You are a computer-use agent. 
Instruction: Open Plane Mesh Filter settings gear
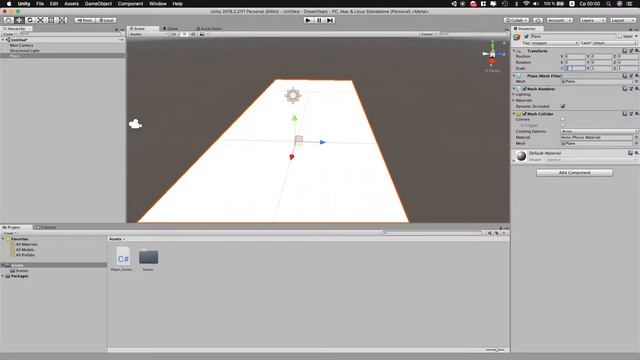637,76
